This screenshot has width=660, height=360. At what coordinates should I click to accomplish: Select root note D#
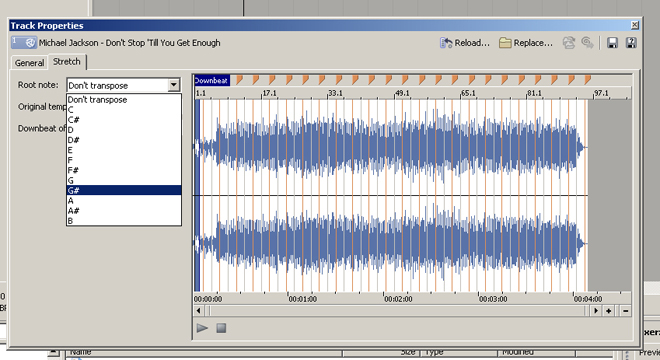point(124,140)
